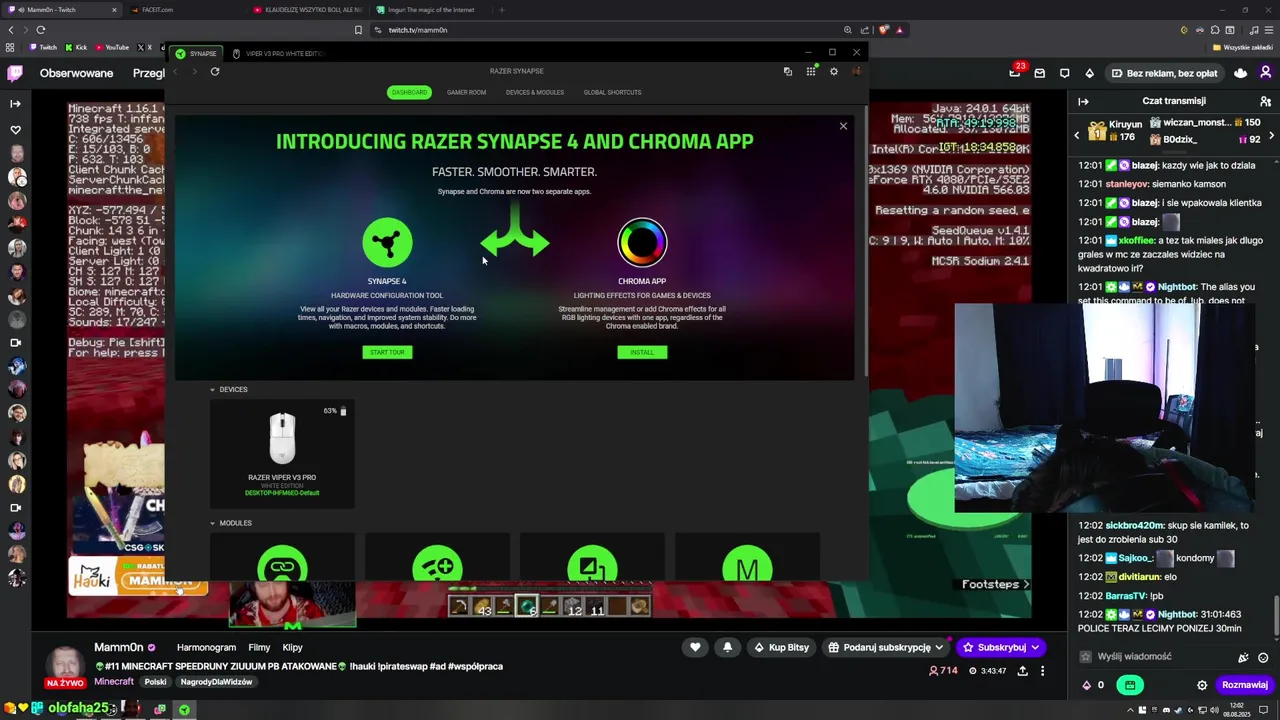Send chat with the Rozmawiaj button

1245,685
